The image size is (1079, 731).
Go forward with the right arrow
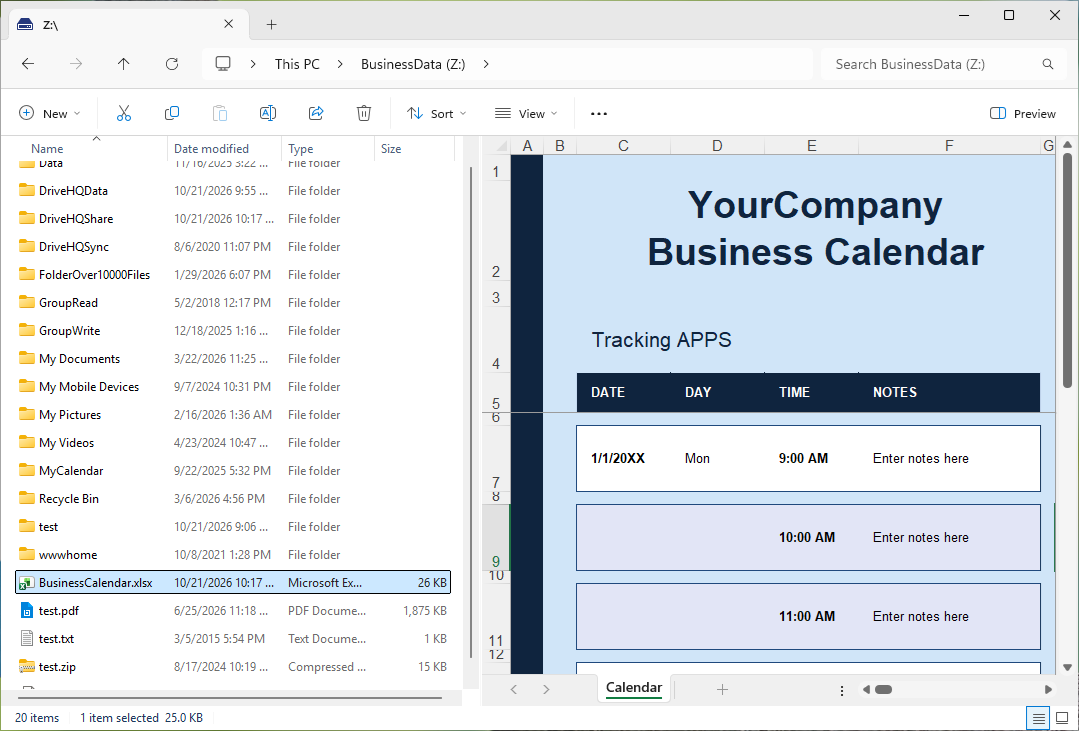[x=76, y=64]
